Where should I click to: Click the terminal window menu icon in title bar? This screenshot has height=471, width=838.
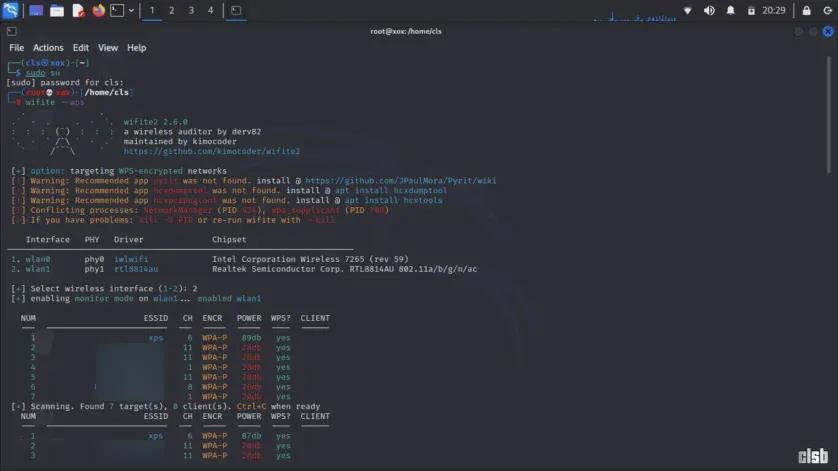[x=11, y=32]
